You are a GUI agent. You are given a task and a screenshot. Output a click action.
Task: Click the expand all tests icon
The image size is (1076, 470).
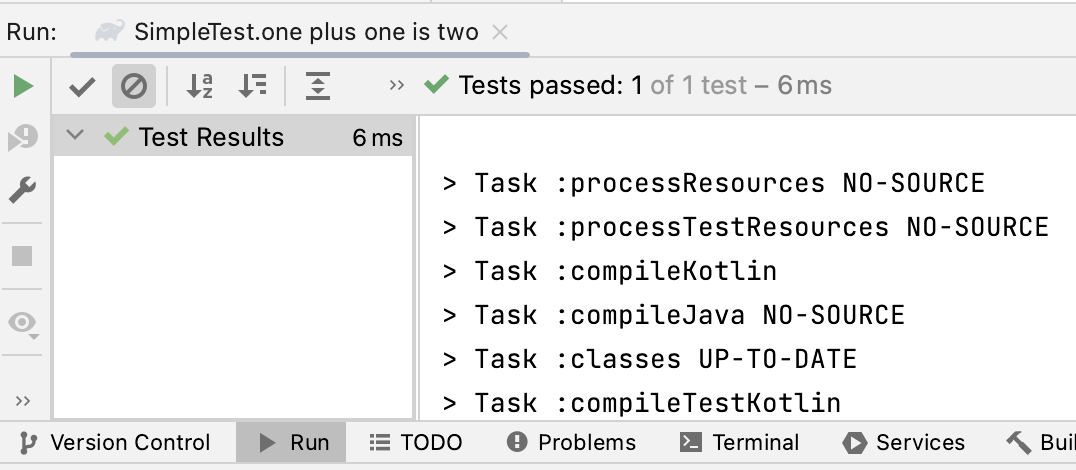pos(318,86)
